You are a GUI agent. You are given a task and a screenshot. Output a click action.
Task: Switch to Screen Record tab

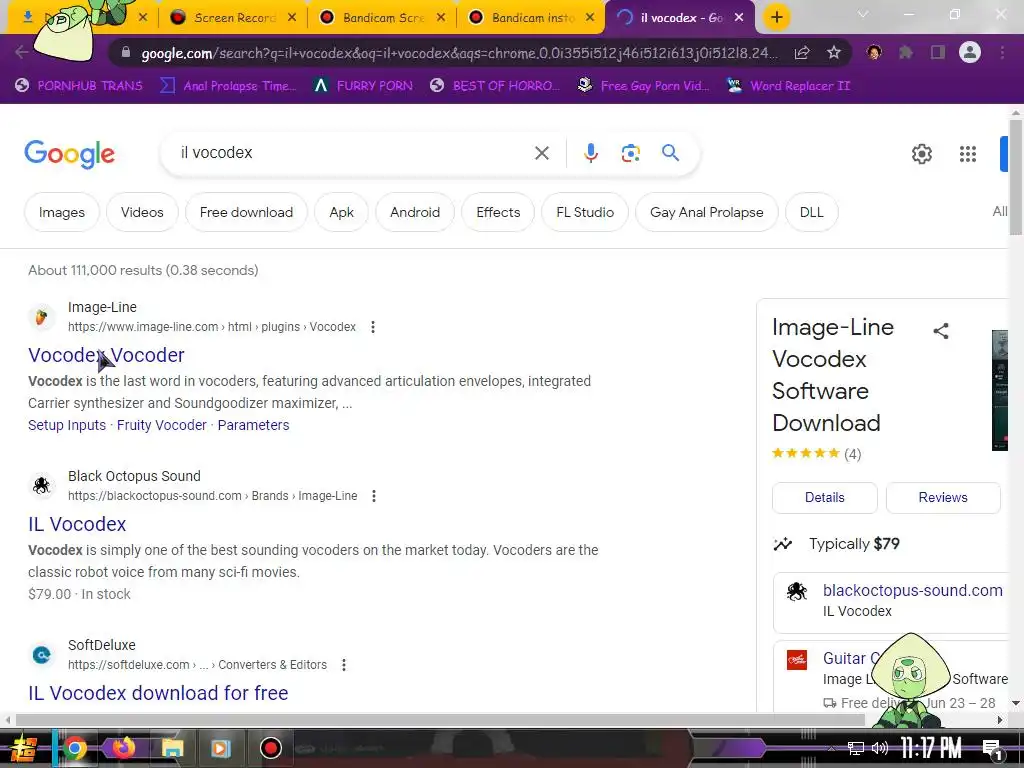coord(234,18)
